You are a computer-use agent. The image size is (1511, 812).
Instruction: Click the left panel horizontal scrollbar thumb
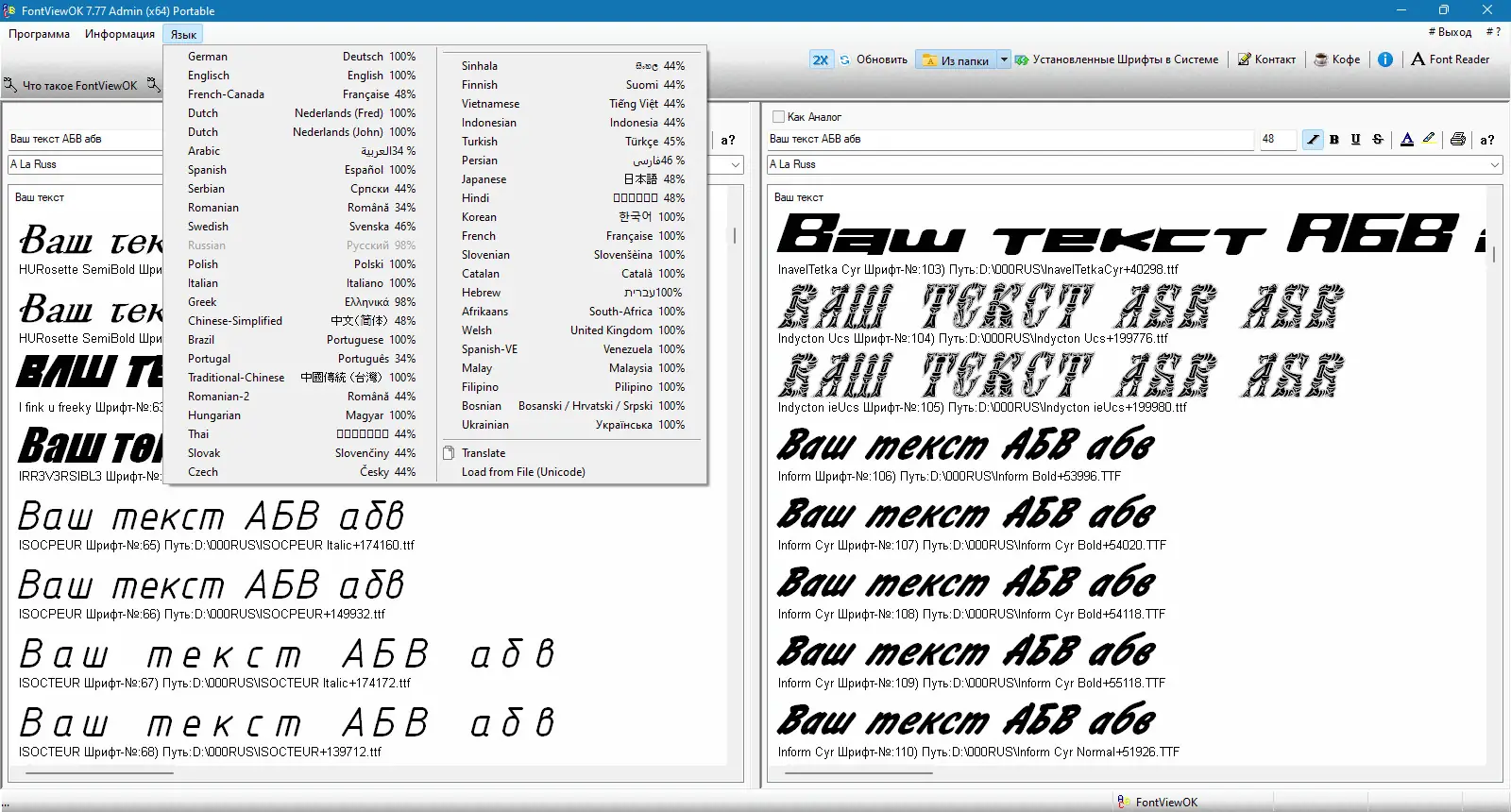(99, 773)
